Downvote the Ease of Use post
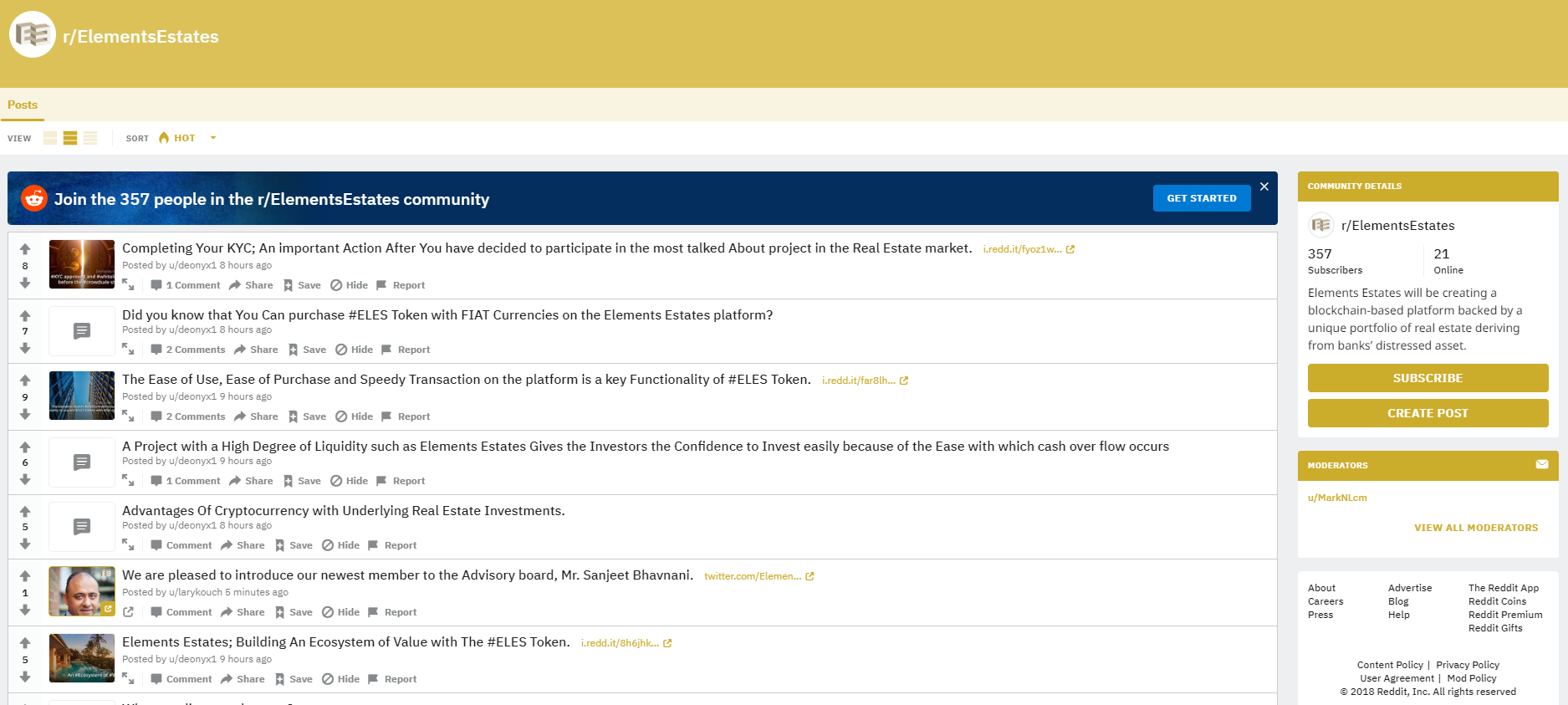Screen dimensions: 1568x705 click(25, 413)
